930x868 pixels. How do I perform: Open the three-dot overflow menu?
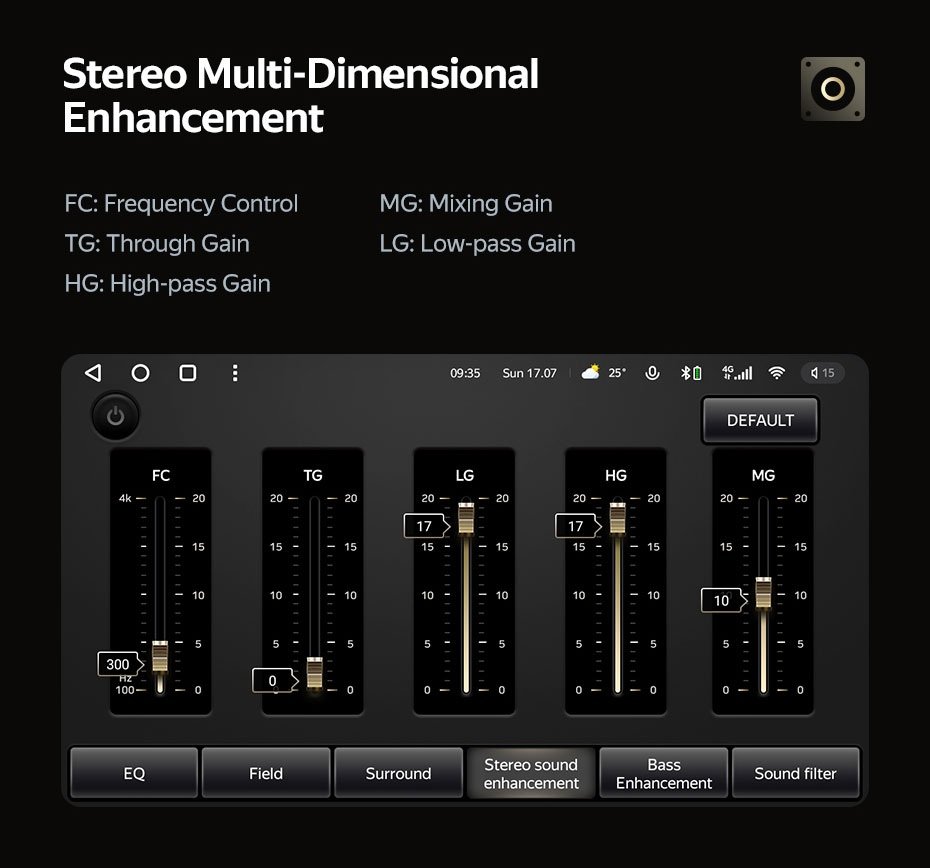pyautogui.click(x=235, y=373)
